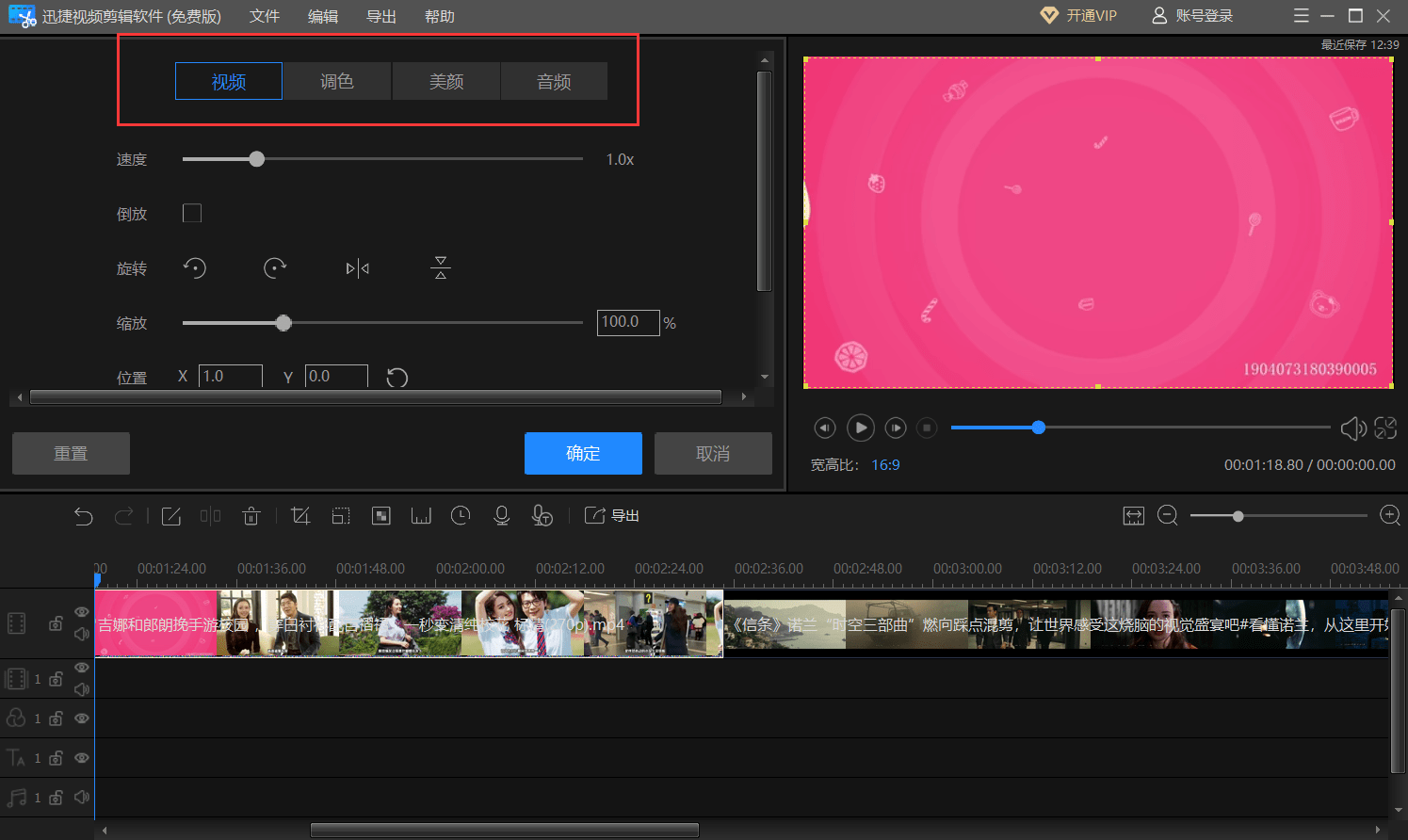Click the blue 确定 button
The image size is (1408, 840).
pyautogui.click(x=583, y=453)
